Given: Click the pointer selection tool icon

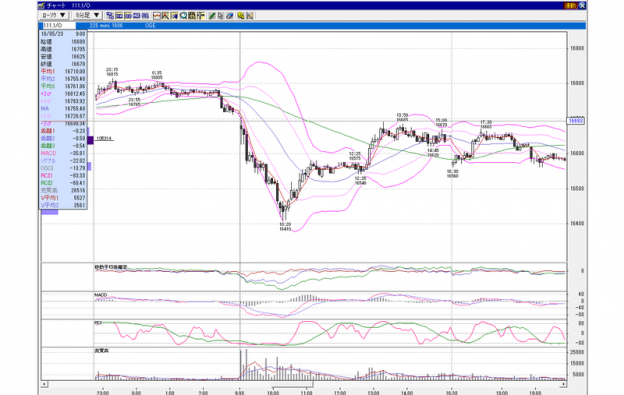Looking at the screenshot, I should click(x=220, y=16).
